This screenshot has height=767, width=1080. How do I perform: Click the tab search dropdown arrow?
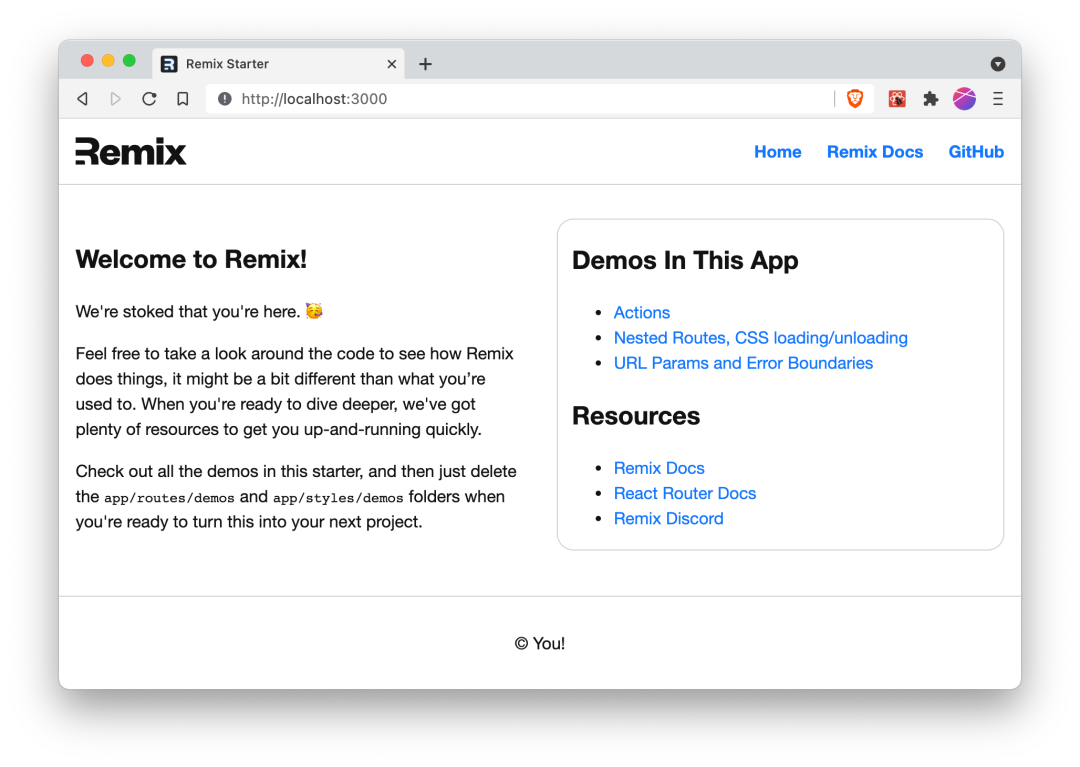click(x=997, y=64)
